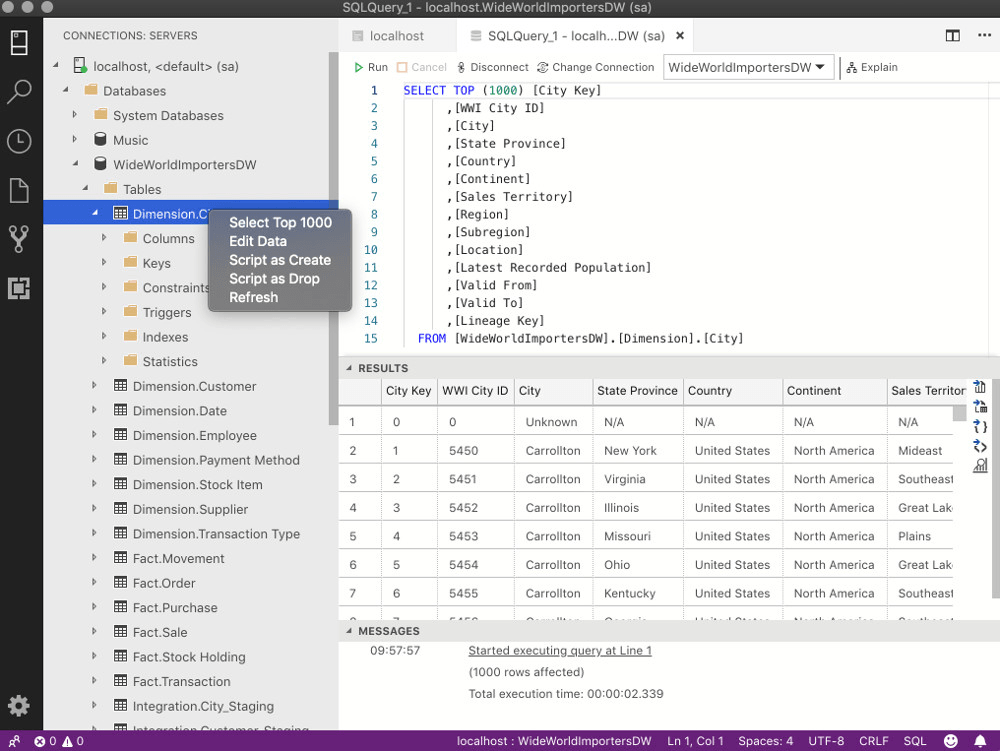1000x751 pixels.
Task: Collapse the RESULTS panel
Action: pyautogui.click(x=349, y=368)
